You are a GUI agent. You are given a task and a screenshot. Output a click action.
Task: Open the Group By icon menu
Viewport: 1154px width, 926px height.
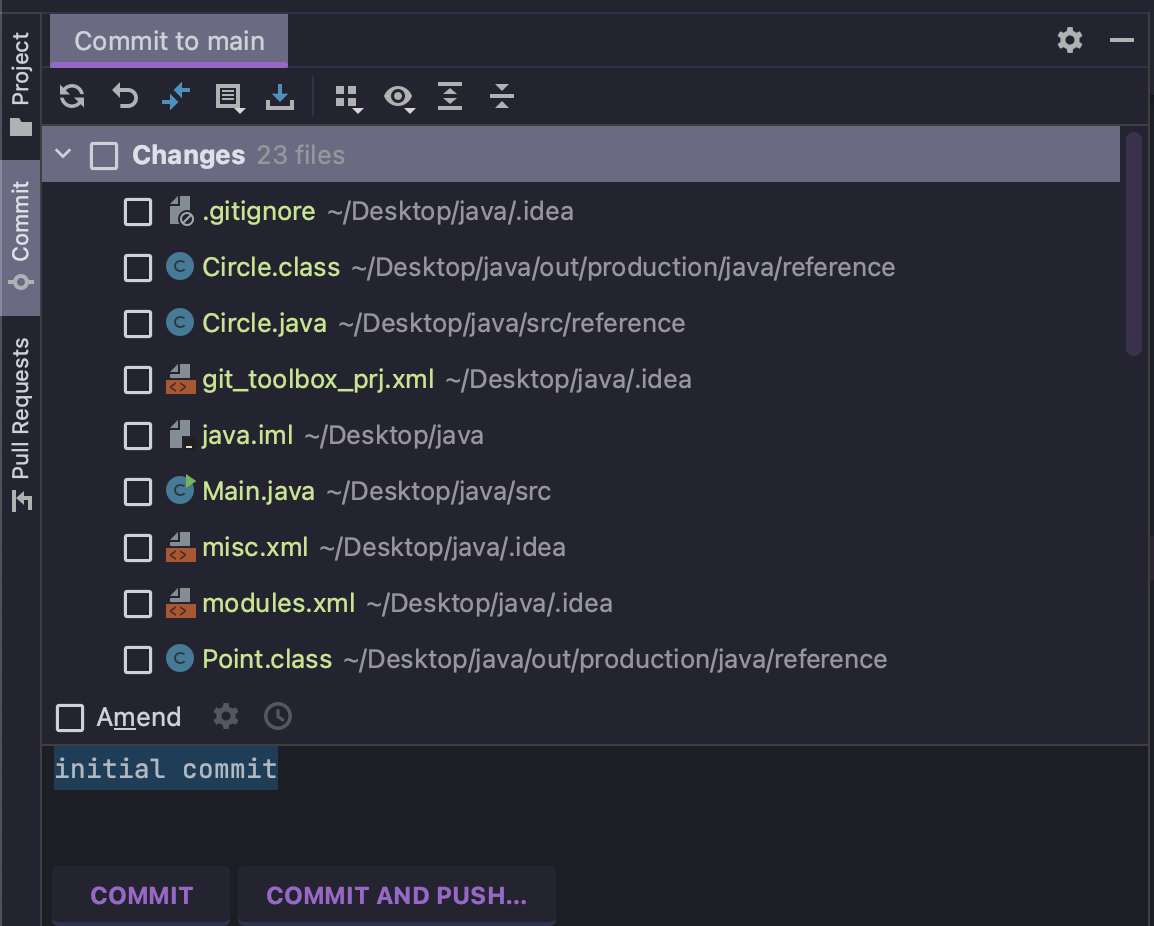[x=348, y=99]
